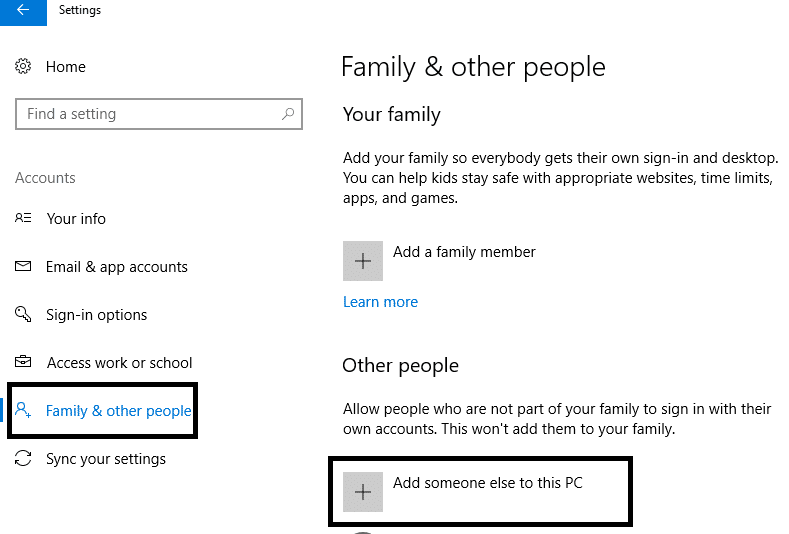The width and height of the screenshot is (789, 534).
Task: Focus the Find a setting search box
Action: (150, 114)
